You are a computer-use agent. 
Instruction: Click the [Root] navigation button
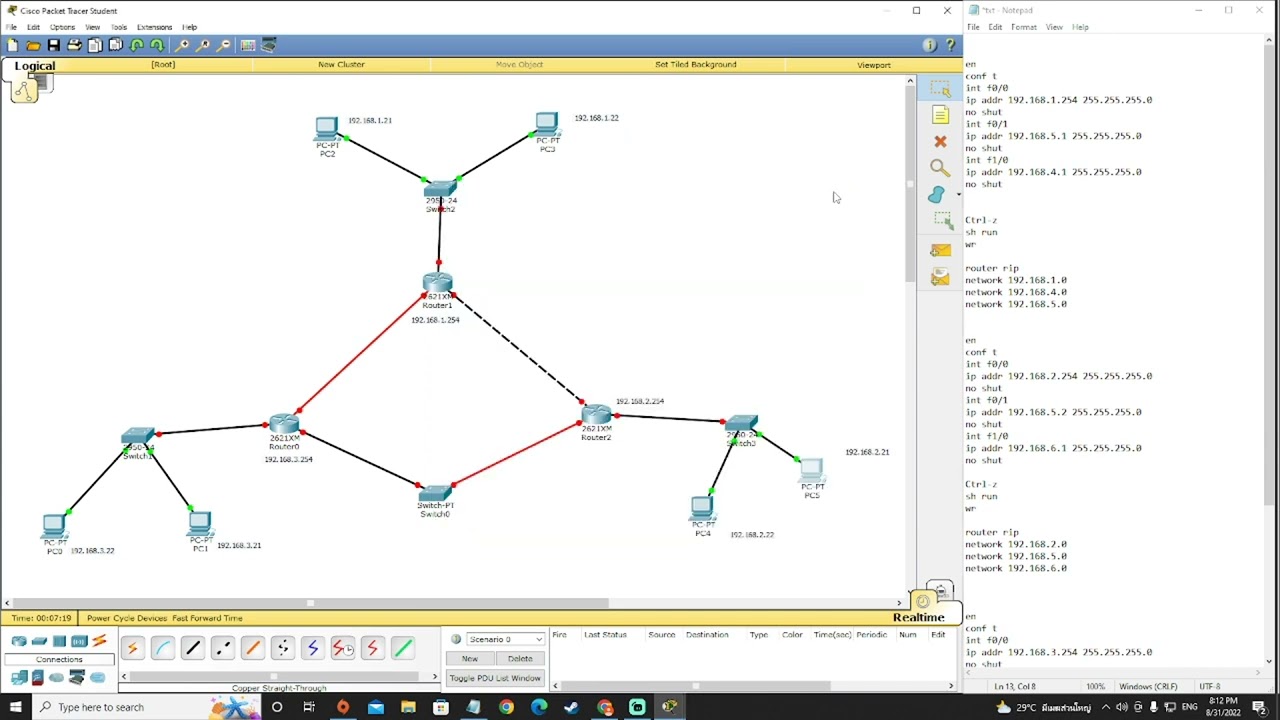click(x=163, y=64)
